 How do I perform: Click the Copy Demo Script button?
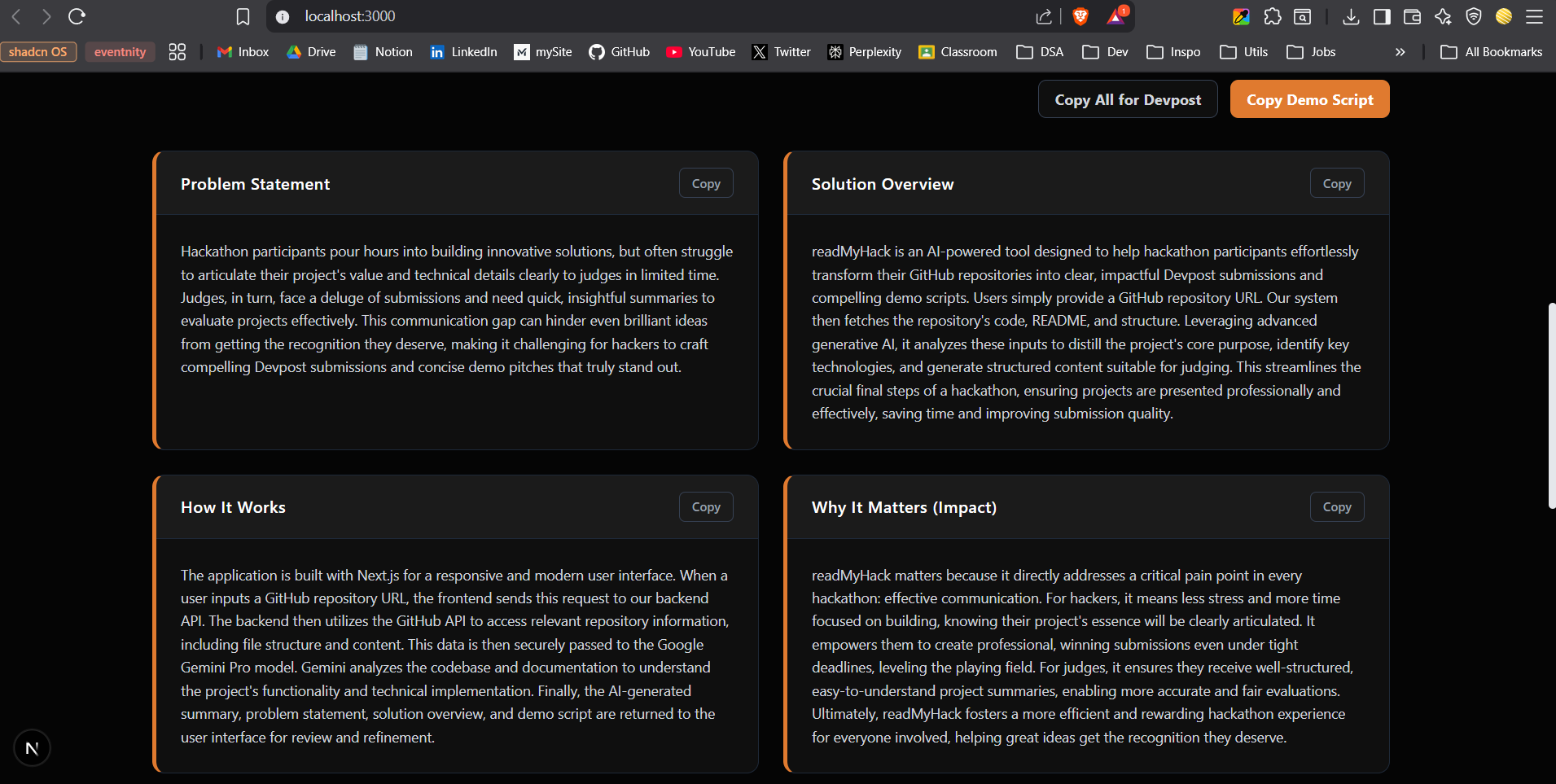pyautogui.click(x=1310, y=99)
